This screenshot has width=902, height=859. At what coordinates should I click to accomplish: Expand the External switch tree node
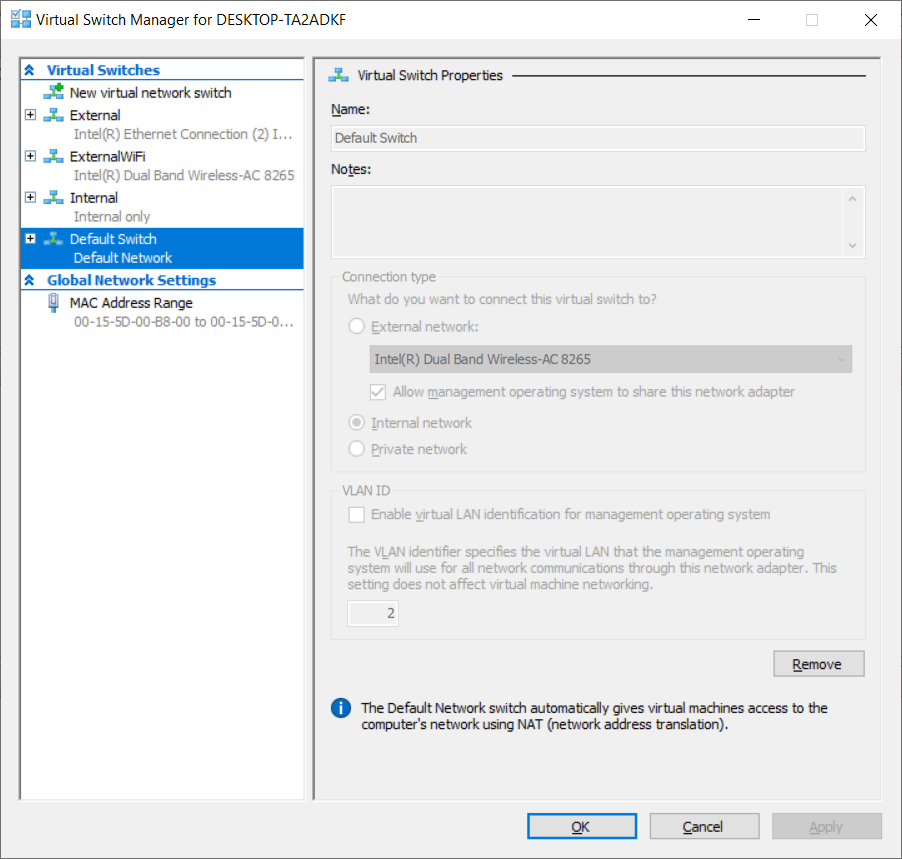[x=30, y=115]
